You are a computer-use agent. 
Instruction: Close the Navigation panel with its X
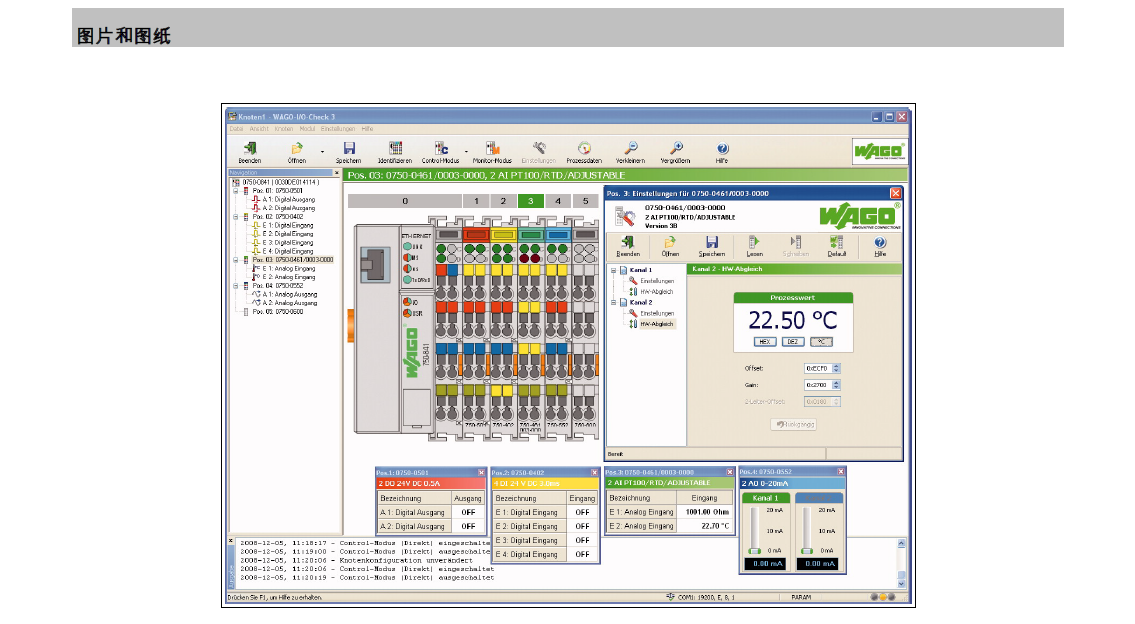[336, 173]
